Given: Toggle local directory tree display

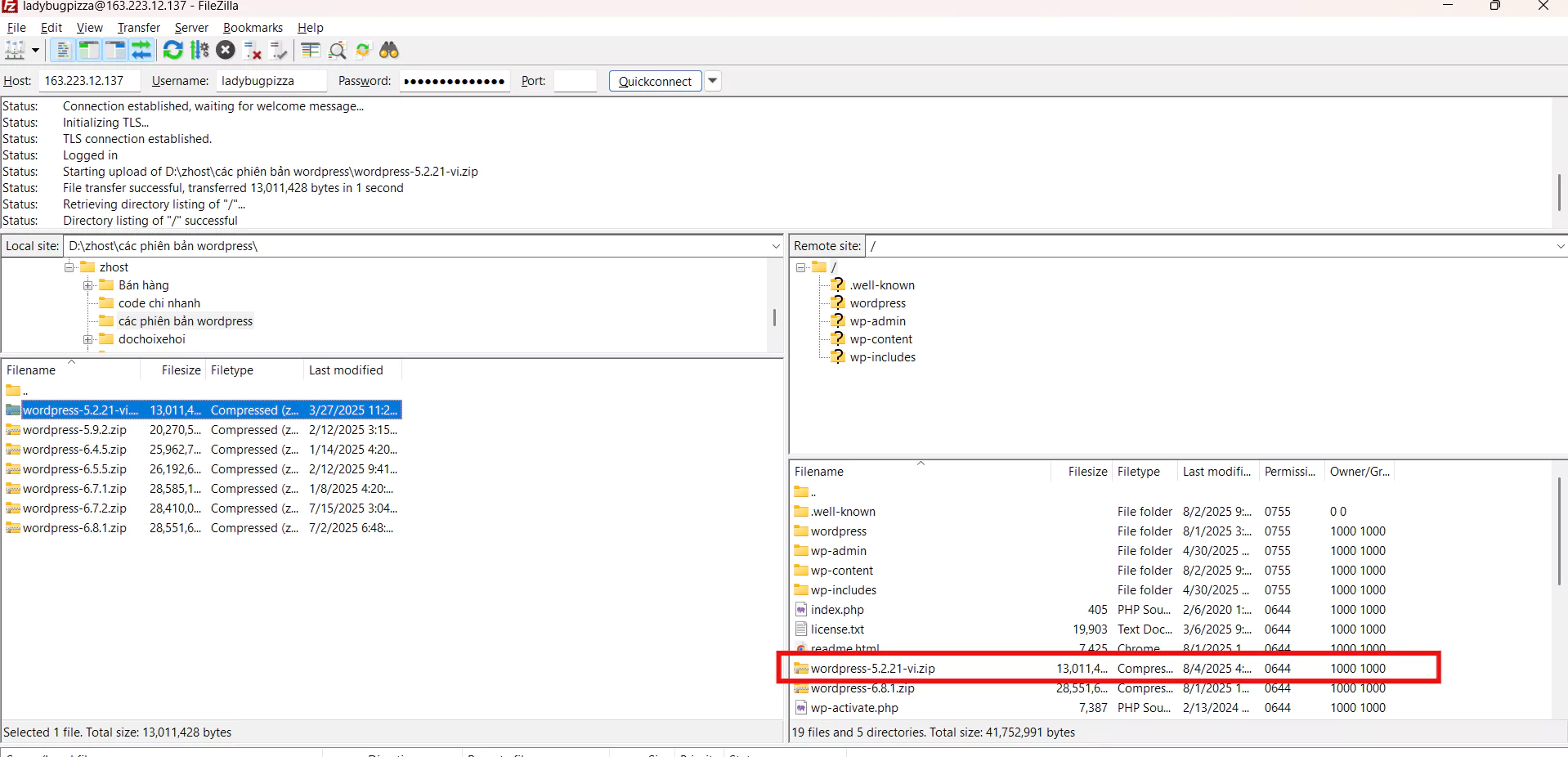Looking at the screenshot, I should tap(89, 51).
